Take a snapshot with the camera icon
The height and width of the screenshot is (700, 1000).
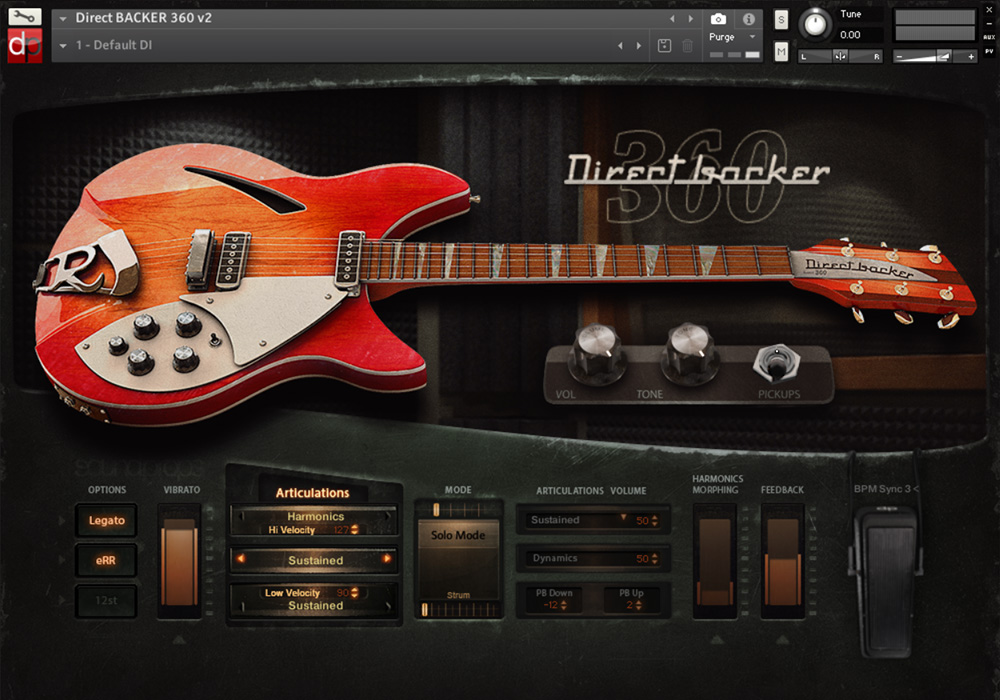click(x=718, y=19)
